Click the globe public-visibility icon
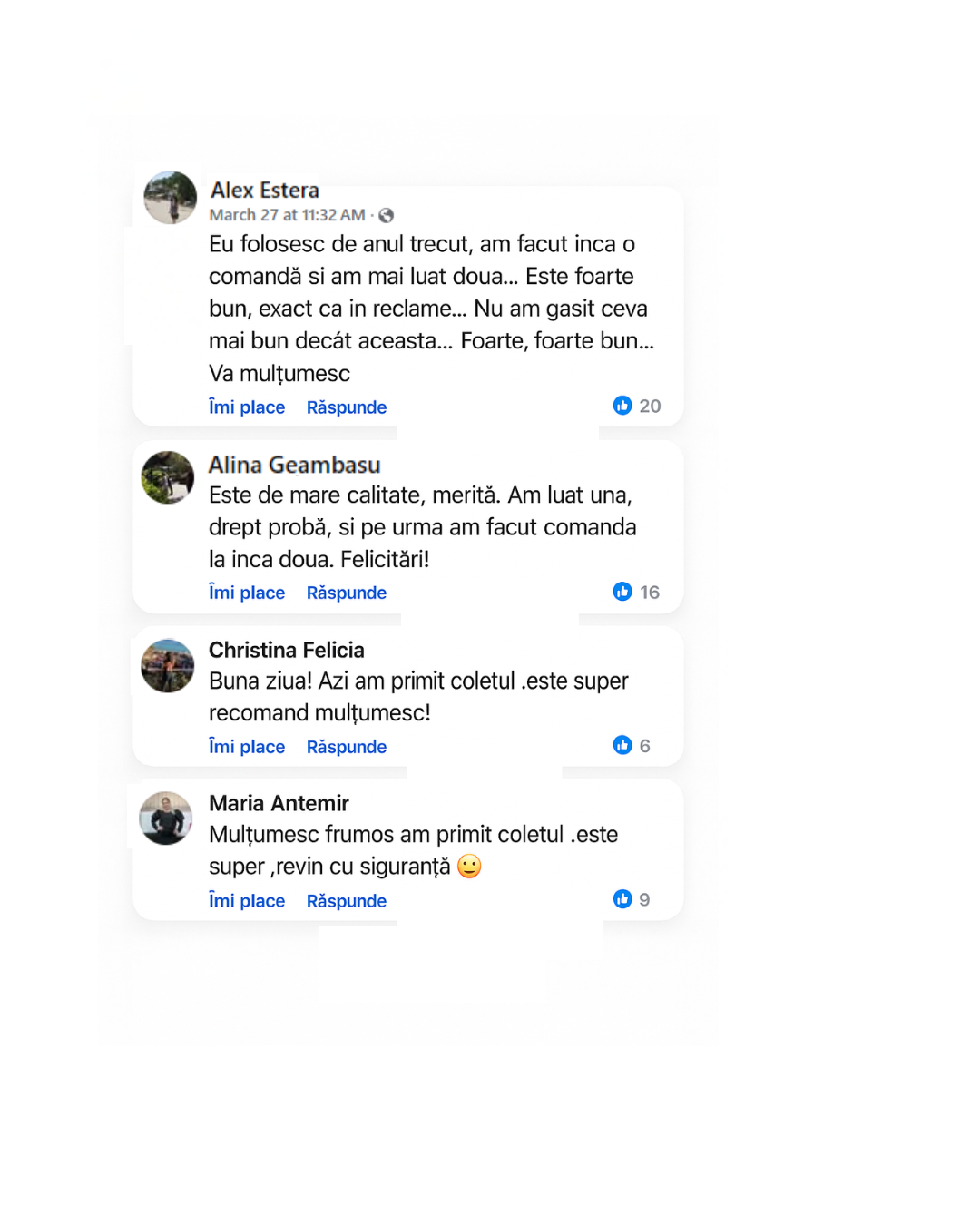 click(387, 215)
